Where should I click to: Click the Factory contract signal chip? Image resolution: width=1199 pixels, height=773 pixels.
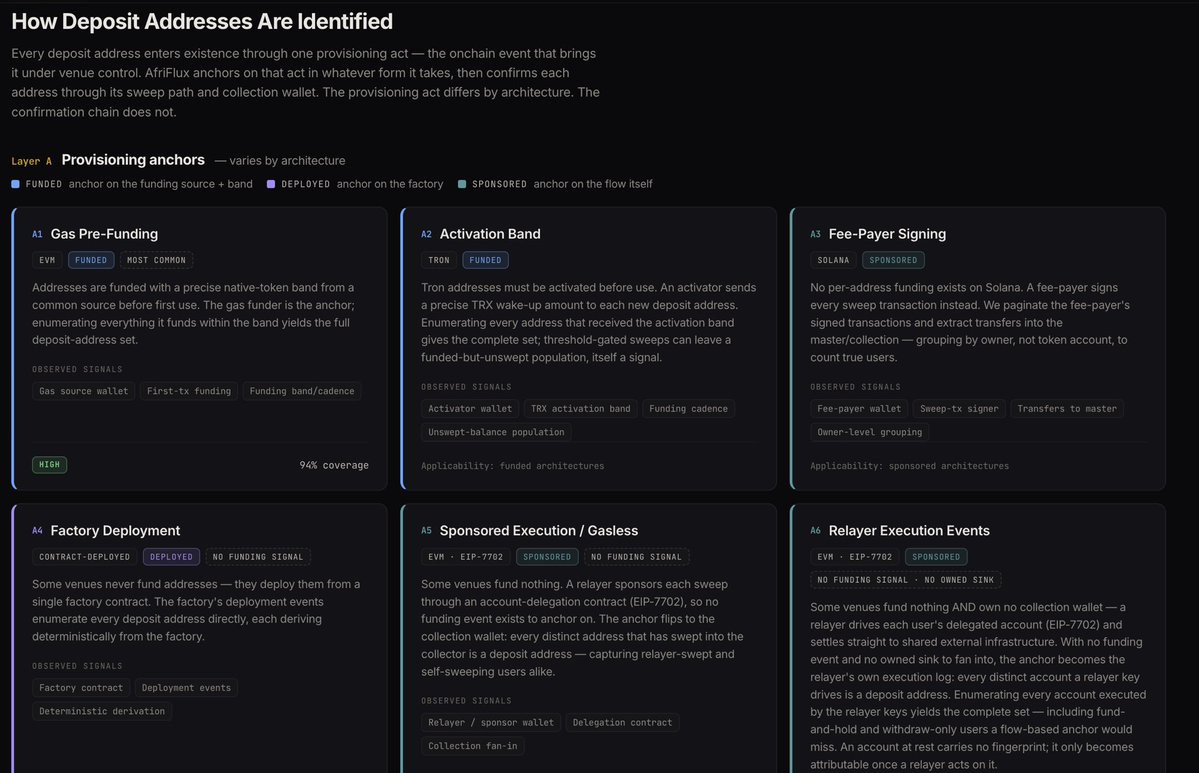click(81, 687)
